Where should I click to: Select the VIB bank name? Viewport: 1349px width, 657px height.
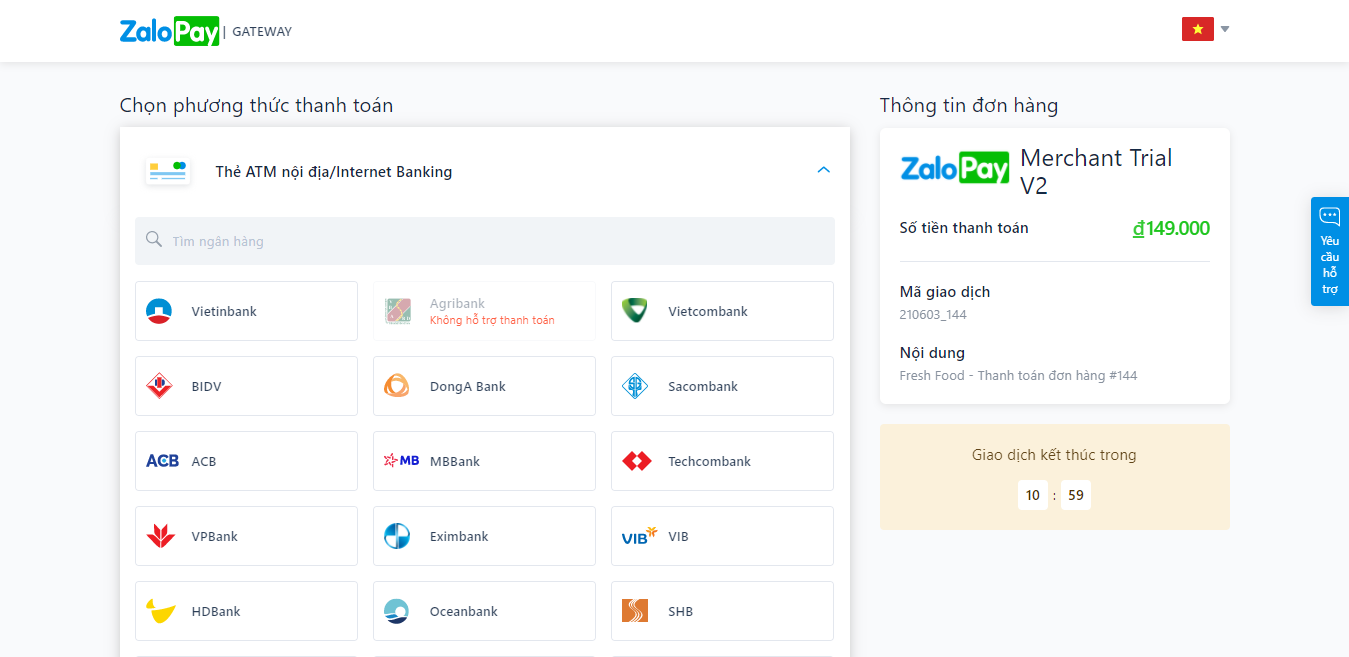click(x=678, y=536)
